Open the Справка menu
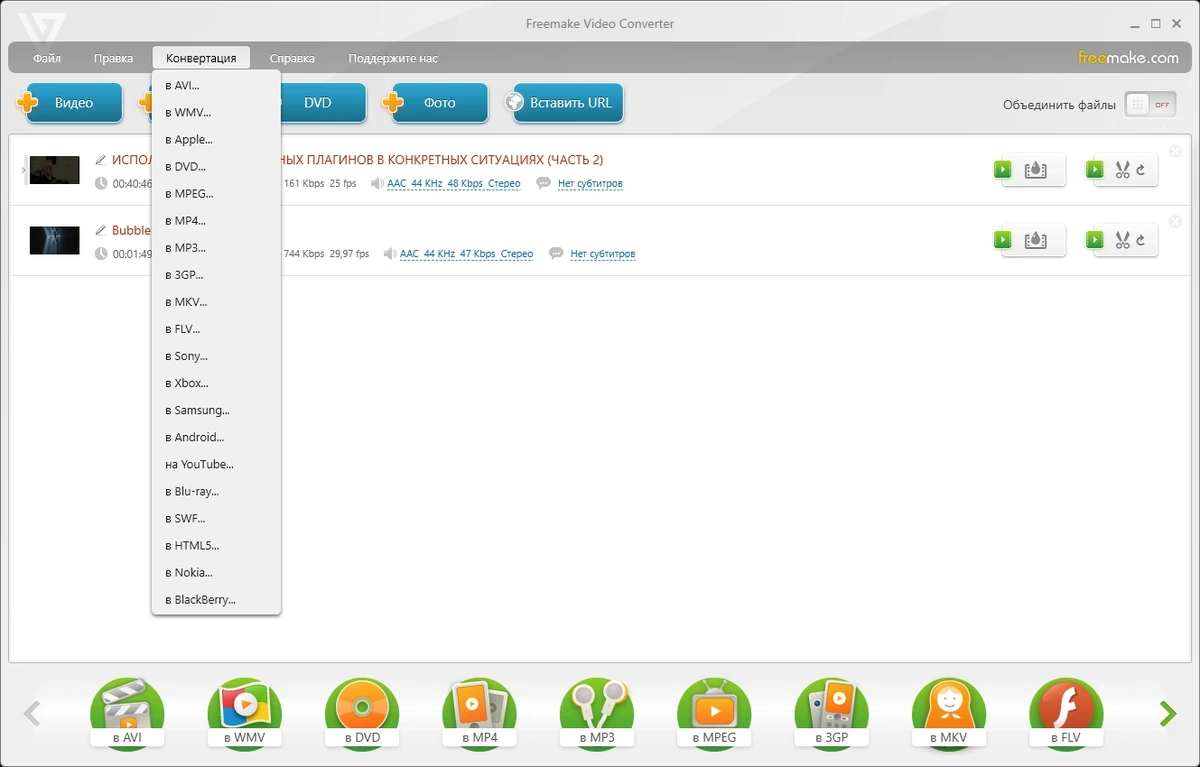 tap(292, 58)
